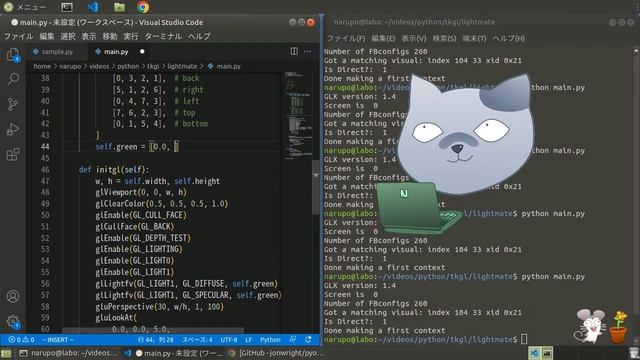Open terminal 検索(S) menu
The height and width of the screenshot is (360, 640).
click(x=444, y=38)
